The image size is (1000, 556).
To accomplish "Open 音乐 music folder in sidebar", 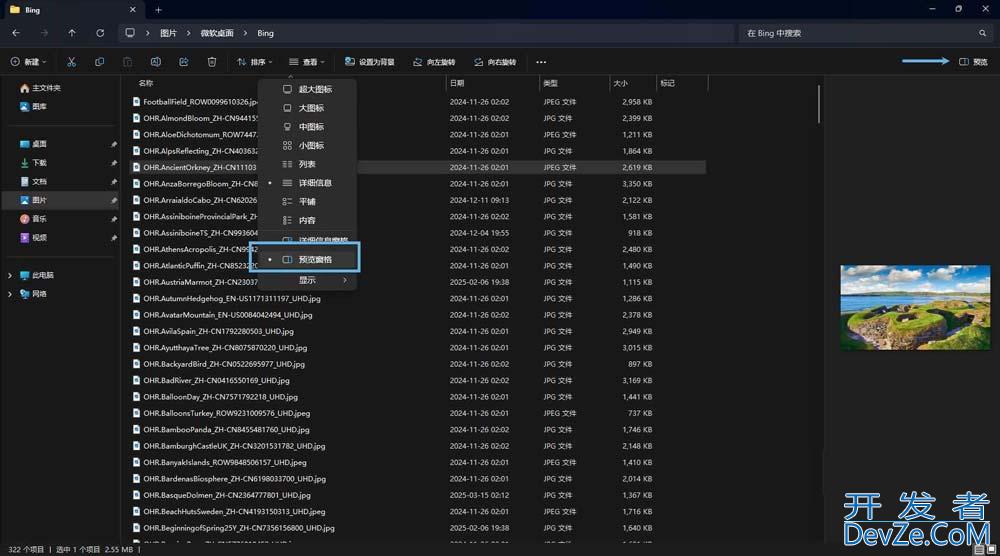I will point(33,219).
